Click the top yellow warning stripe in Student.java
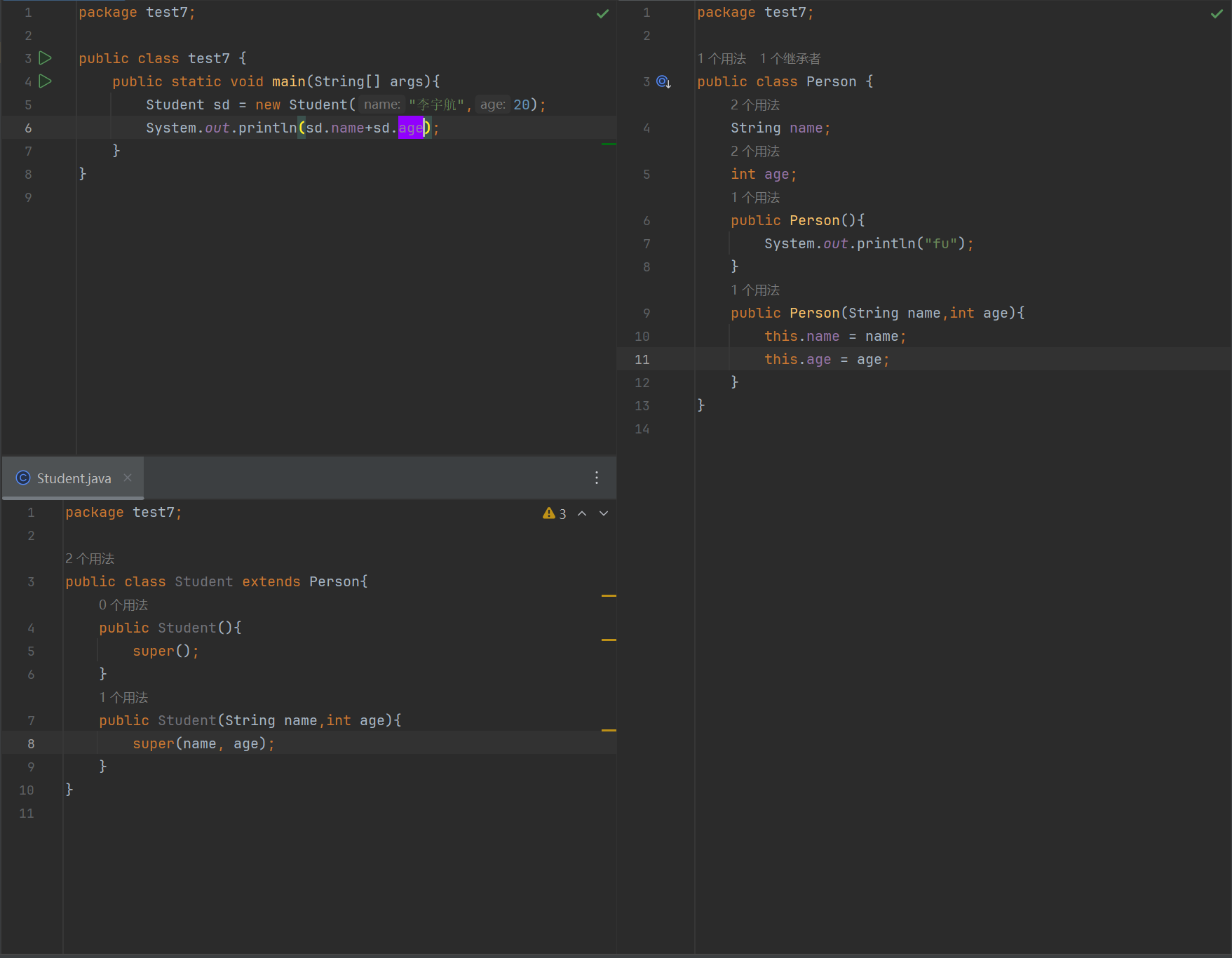The height and width of the screenshot is (958, 1232). [x=609, y=595]
